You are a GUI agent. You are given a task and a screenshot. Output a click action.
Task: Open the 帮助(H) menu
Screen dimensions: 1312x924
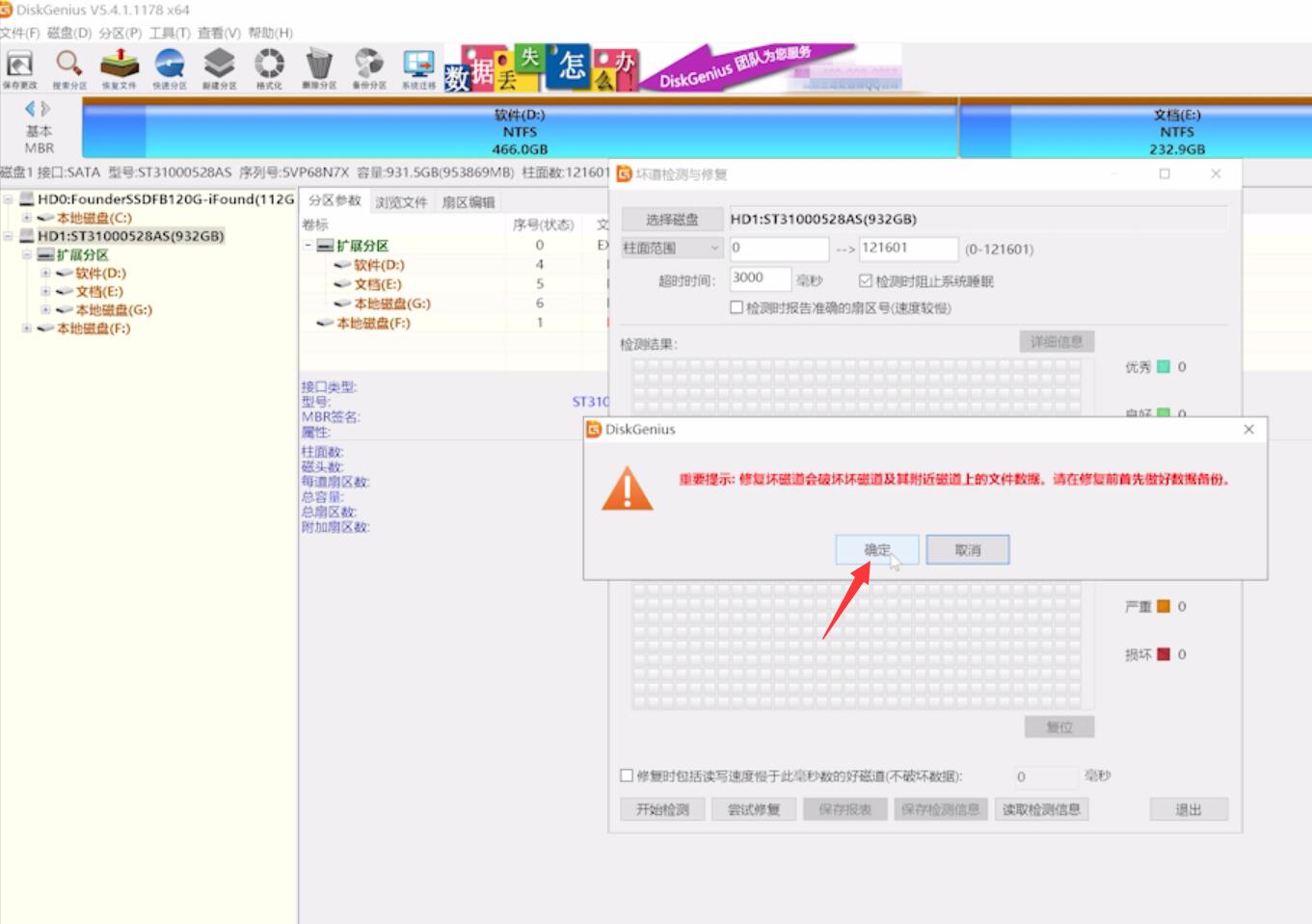click(270, 33)
